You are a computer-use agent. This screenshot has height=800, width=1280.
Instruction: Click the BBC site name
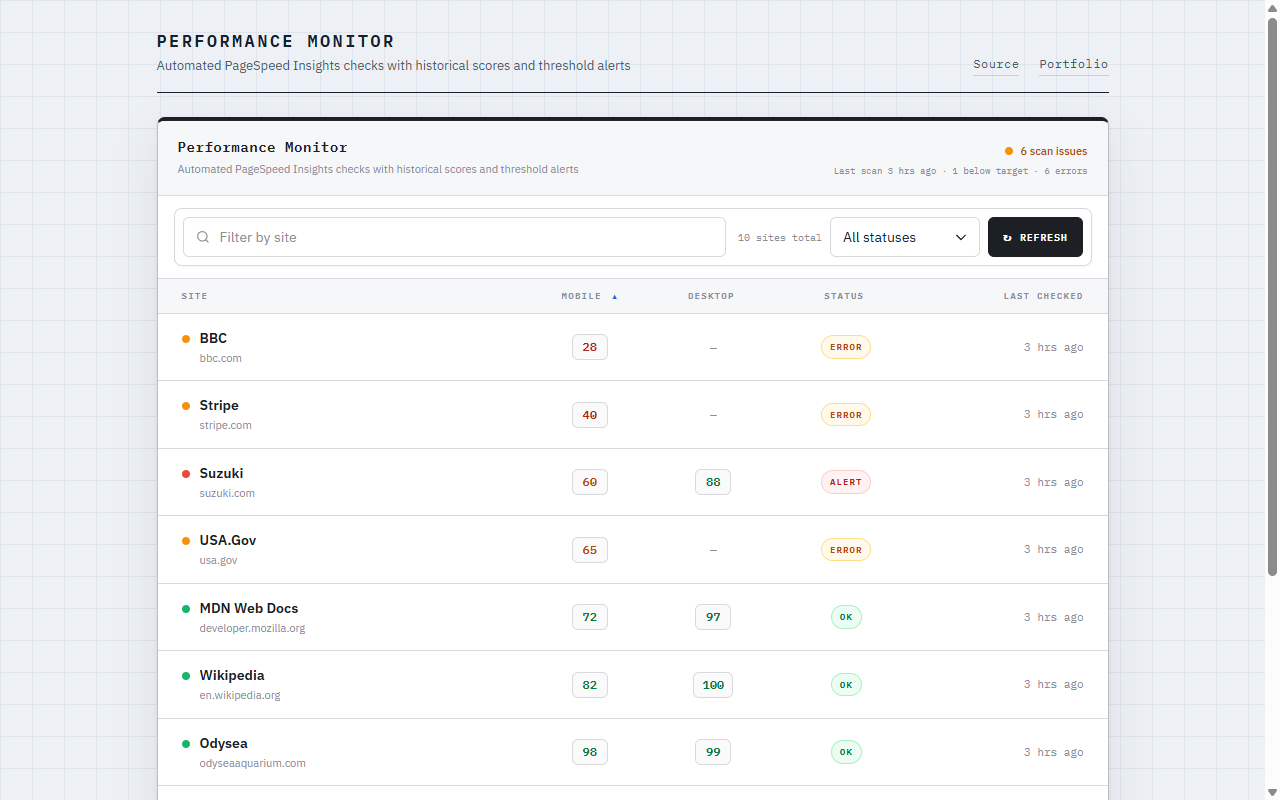point(213,338)
